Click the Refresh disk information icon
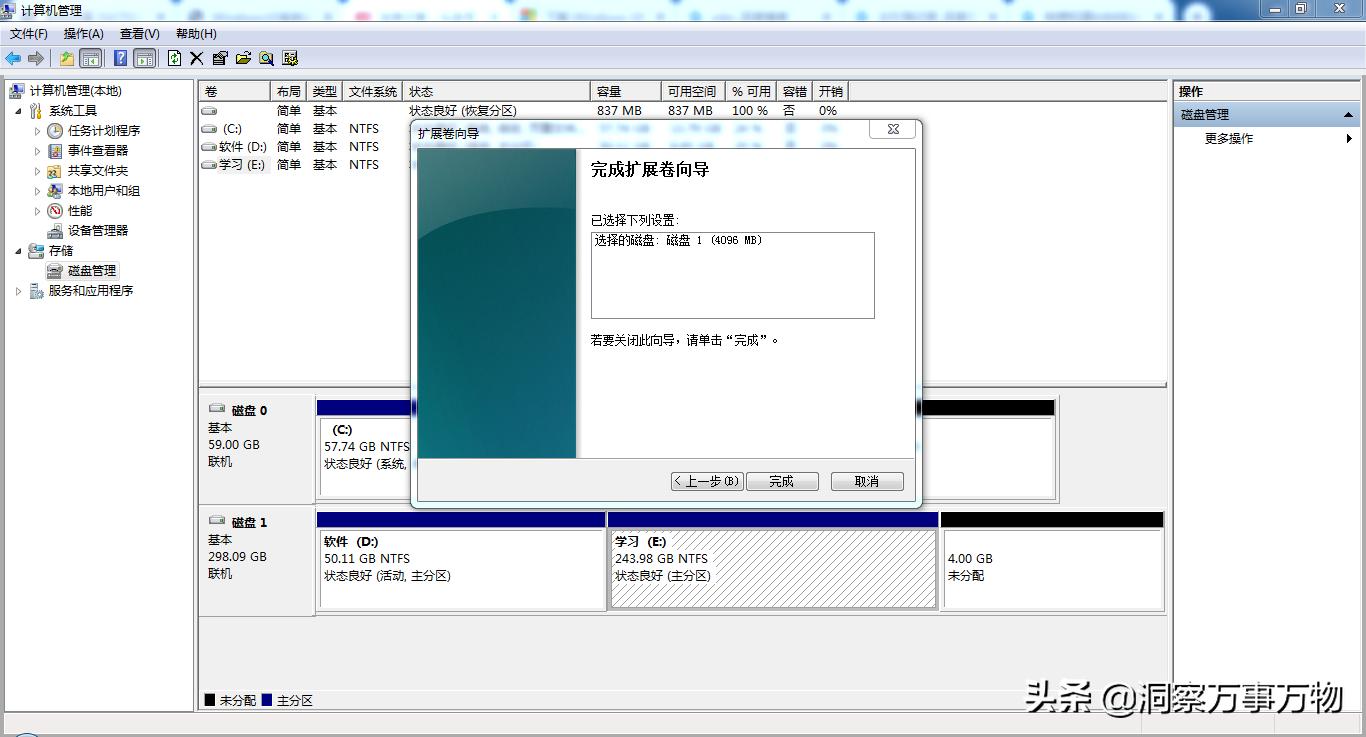Image resolution: width=1366 pixels, height=737 pixels. coord(176,57)
